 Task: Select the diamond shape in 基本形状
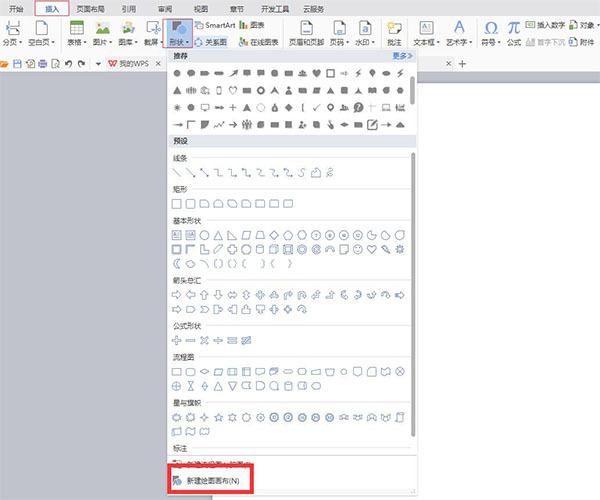[274, 235]
